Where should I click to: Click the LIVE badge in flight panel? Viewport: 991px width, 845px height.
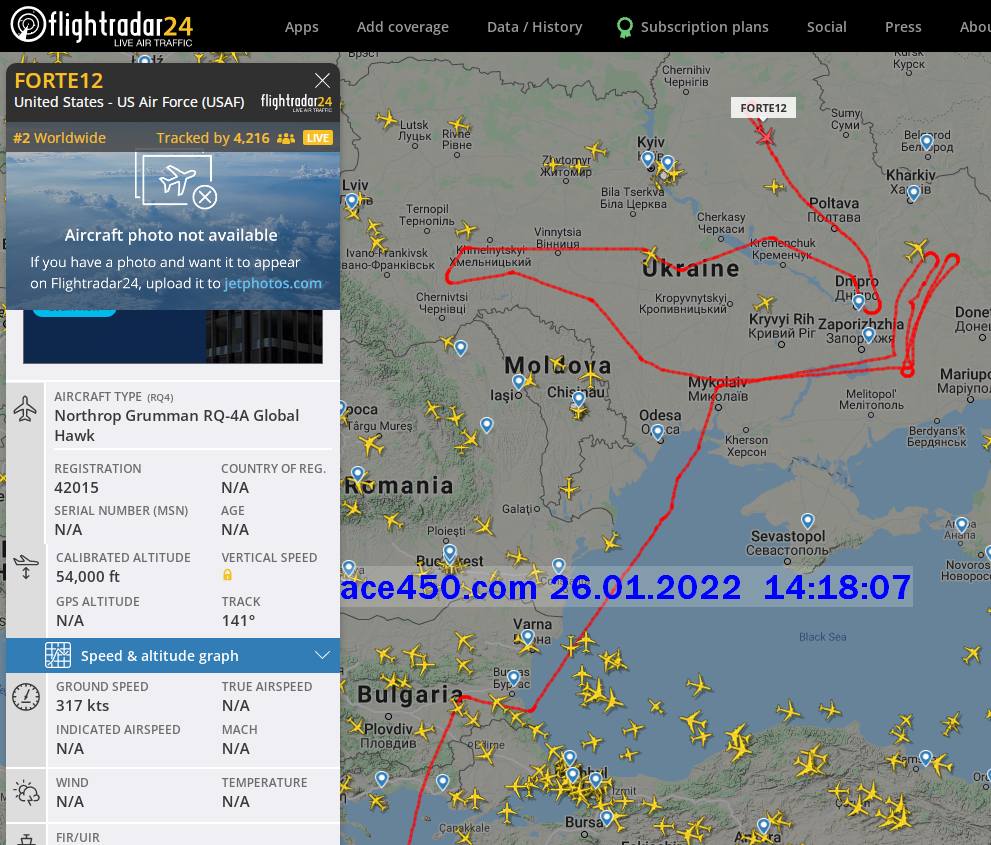[318, 138]
